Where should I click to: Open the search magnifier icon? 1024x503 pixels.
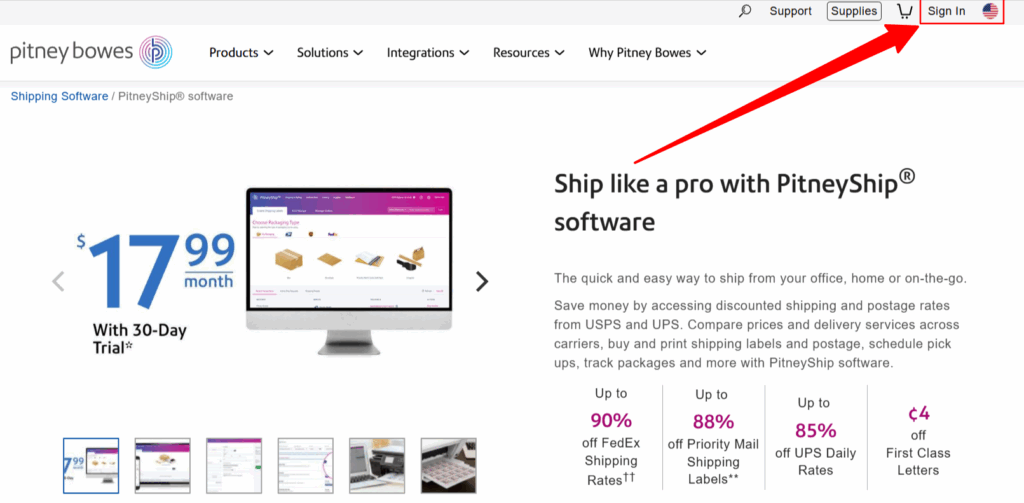(744, 11)
